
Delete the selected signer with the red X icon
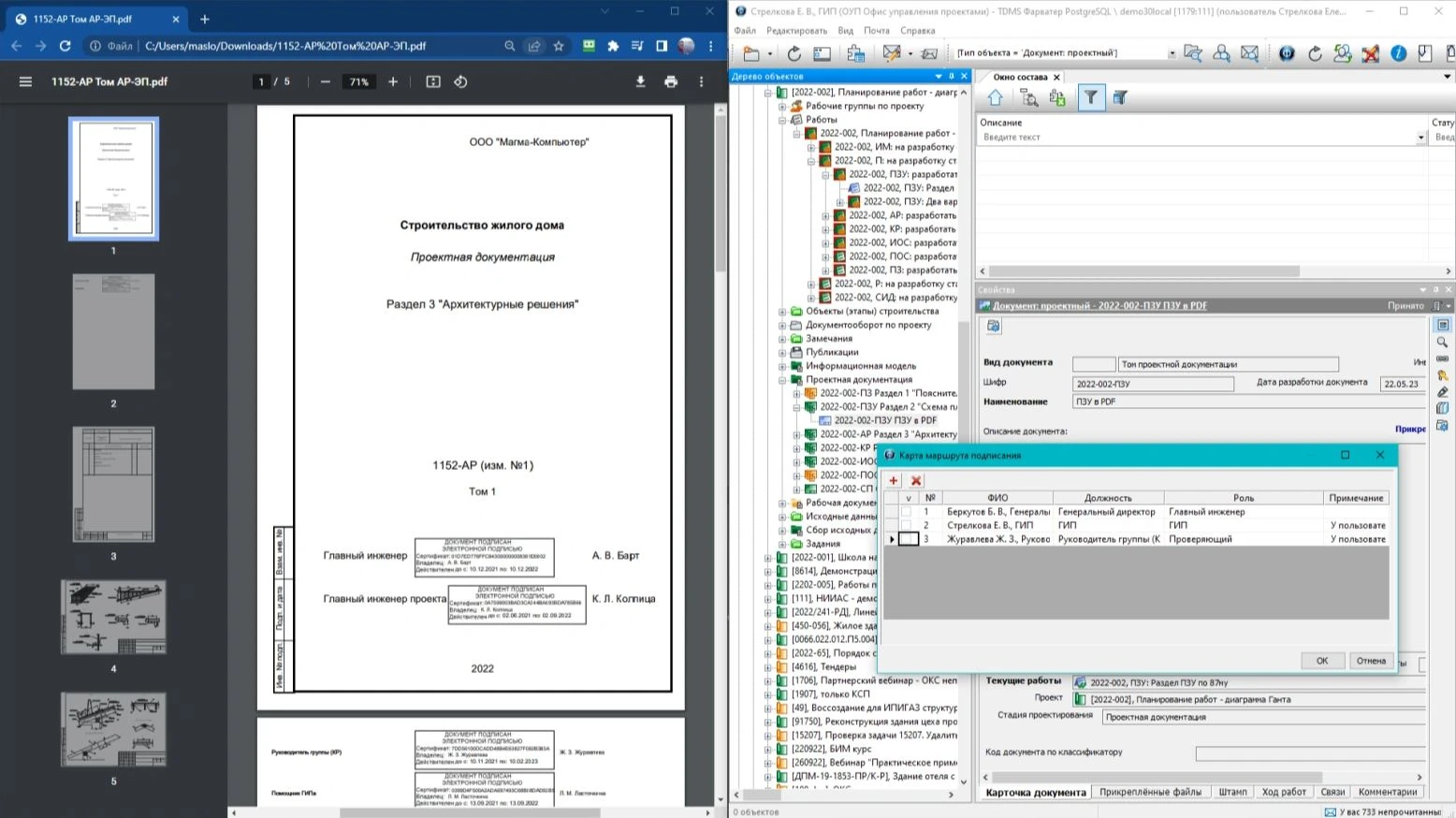point(916,480)
